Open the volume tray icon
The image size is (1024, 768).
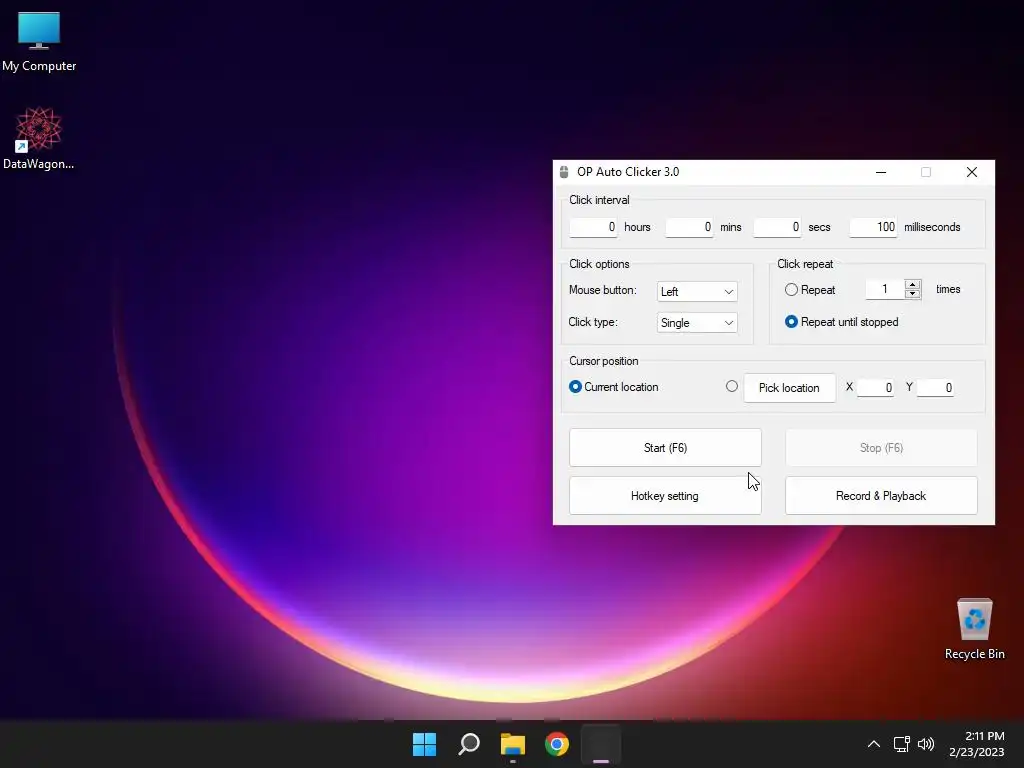click(925, 744)
